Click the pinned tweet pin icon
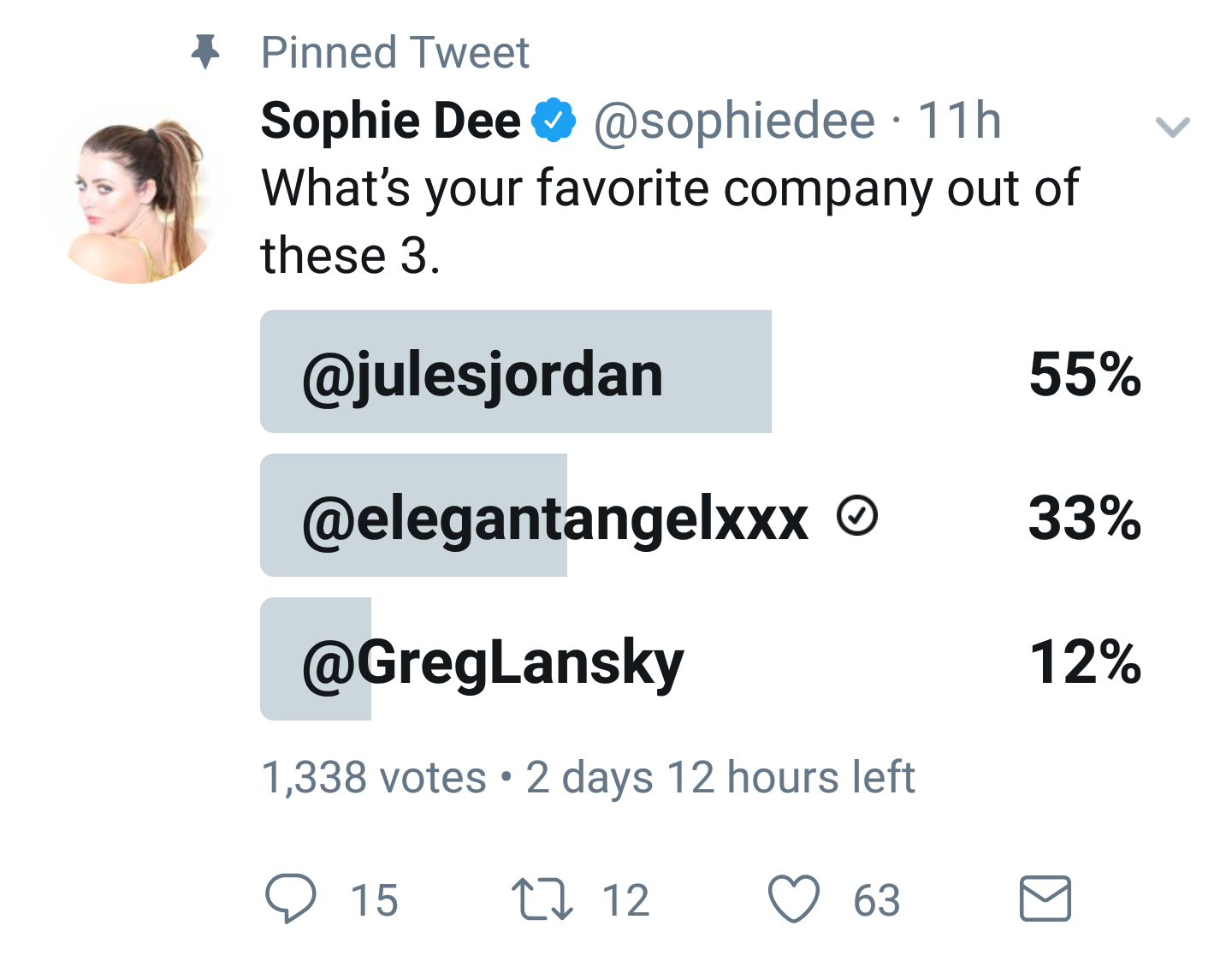 point(205,51)
